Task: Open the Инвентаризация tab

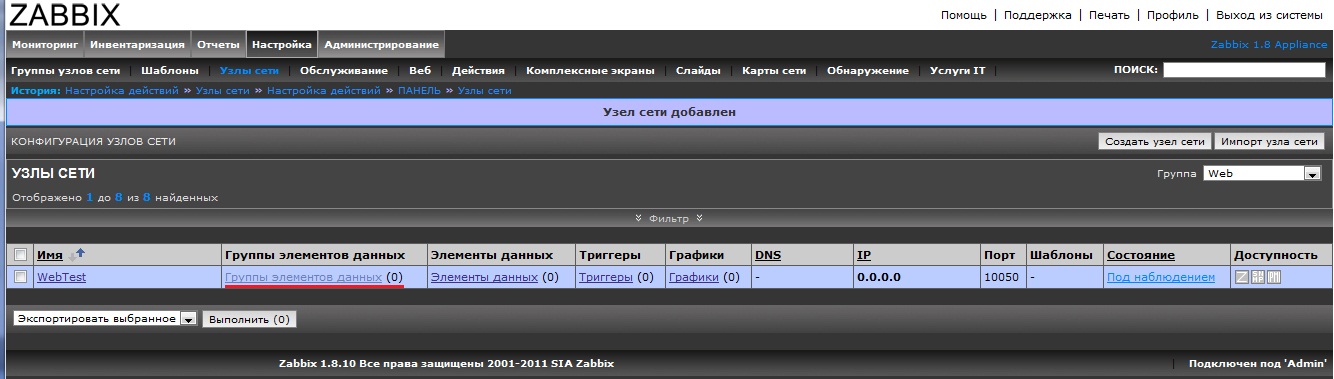Action: 137,45
